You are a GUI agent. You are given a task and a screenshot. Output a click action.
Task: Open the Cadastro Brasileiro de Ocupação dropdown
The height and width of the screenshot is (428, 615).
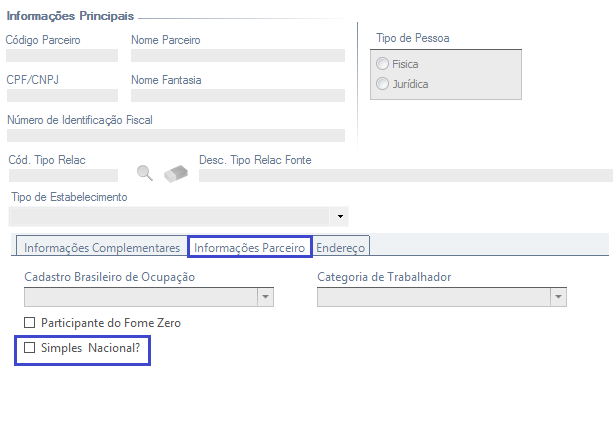[x=265, y=297]
